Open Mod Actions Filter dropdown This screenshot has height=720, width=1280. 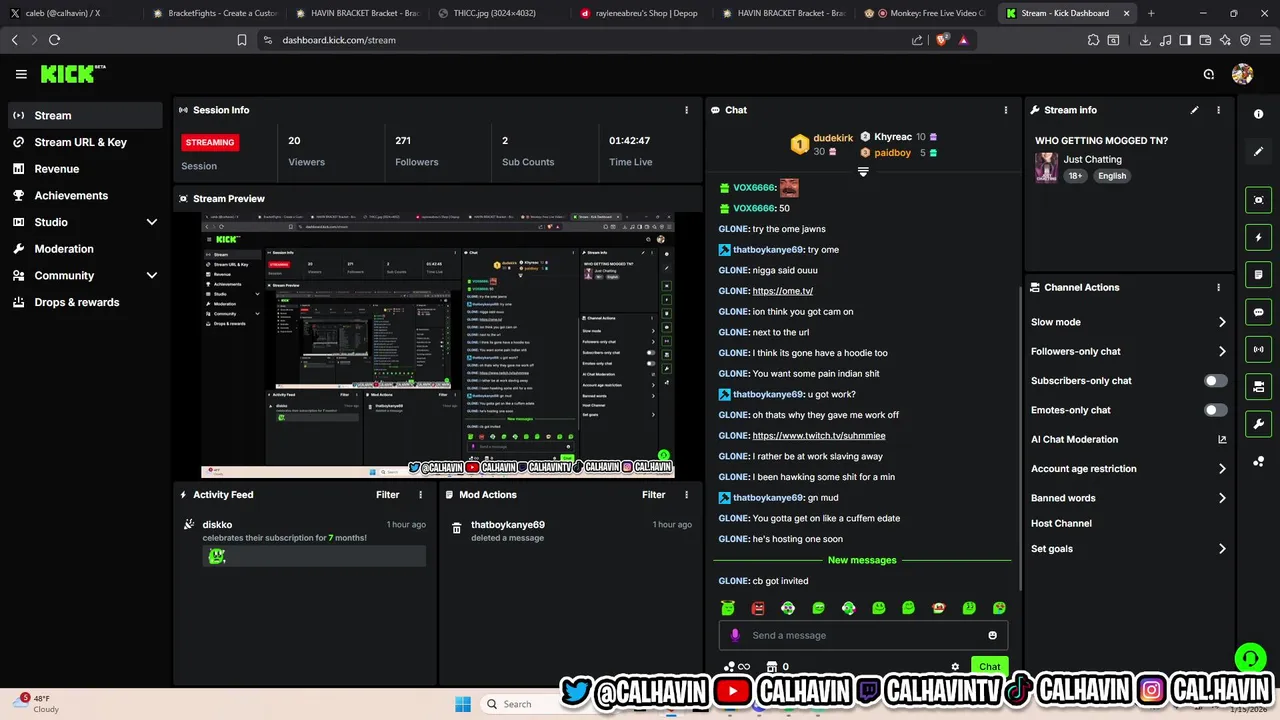[x=653, y=495]
